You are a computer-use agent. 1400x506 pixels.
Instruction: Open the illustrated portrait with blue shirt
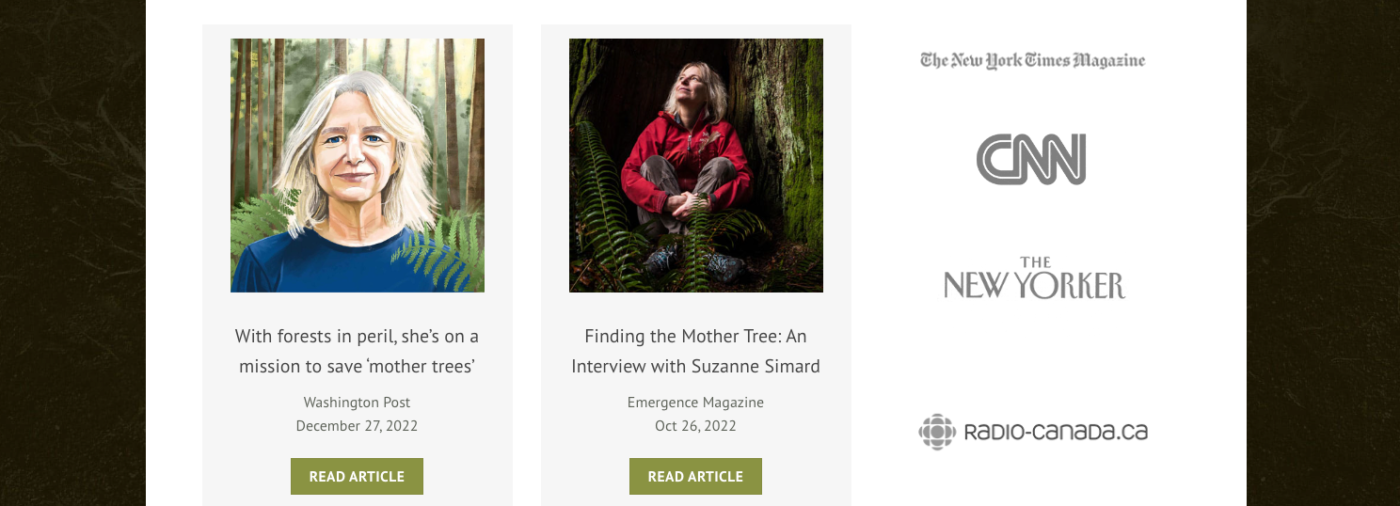coord(357,165)
